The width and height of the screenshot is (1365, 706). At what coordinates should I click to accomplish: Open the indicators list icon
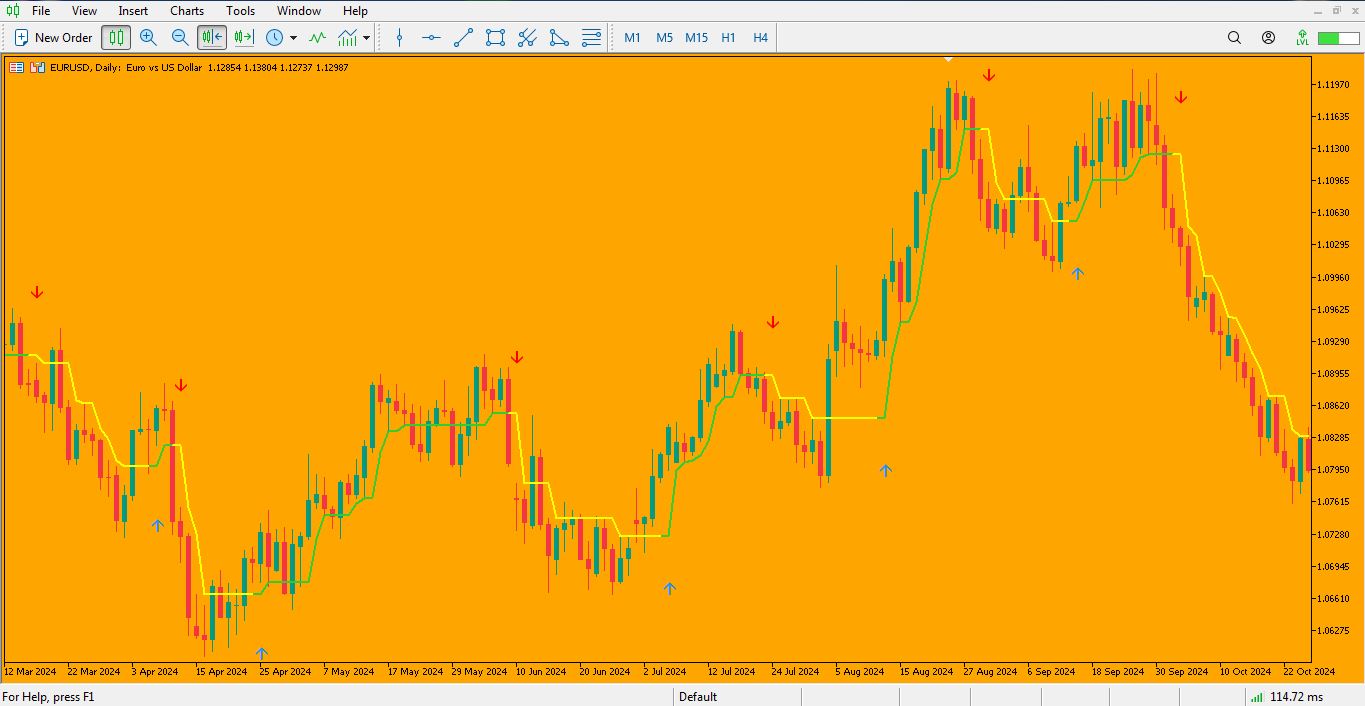347,38
